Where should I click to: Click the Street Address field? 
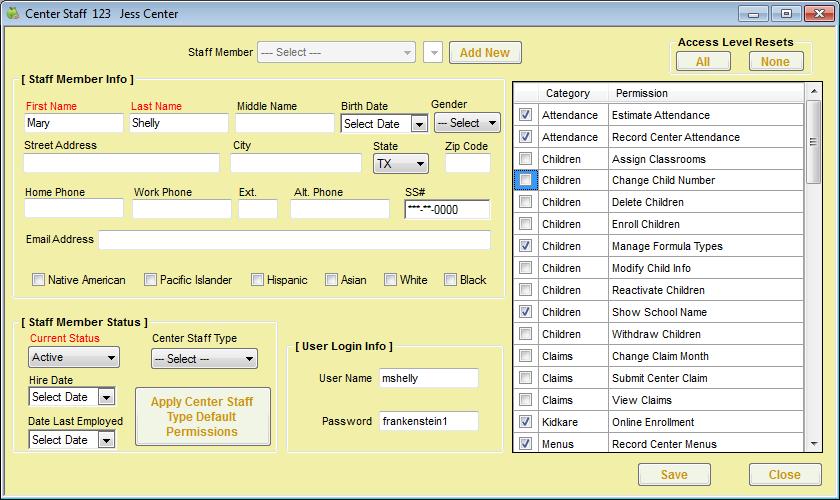pos(122,163)
